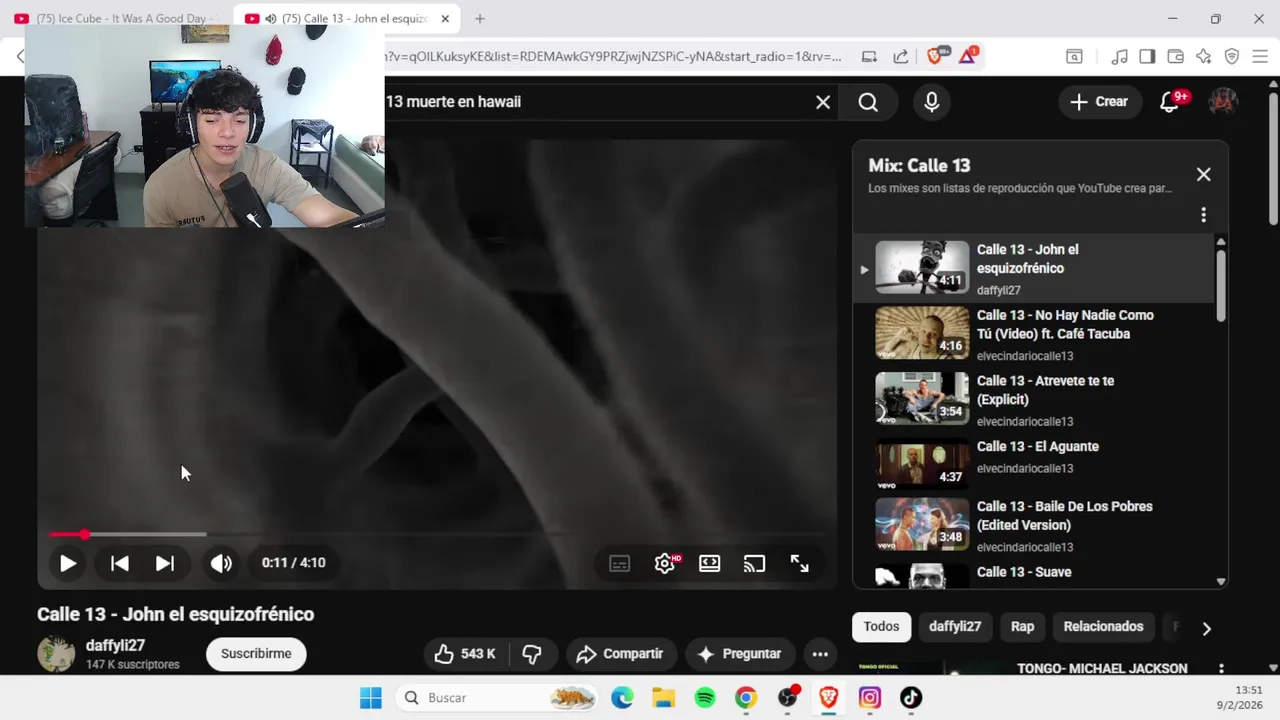
Task: Open more actions menu below video
Action: (820, 654)
